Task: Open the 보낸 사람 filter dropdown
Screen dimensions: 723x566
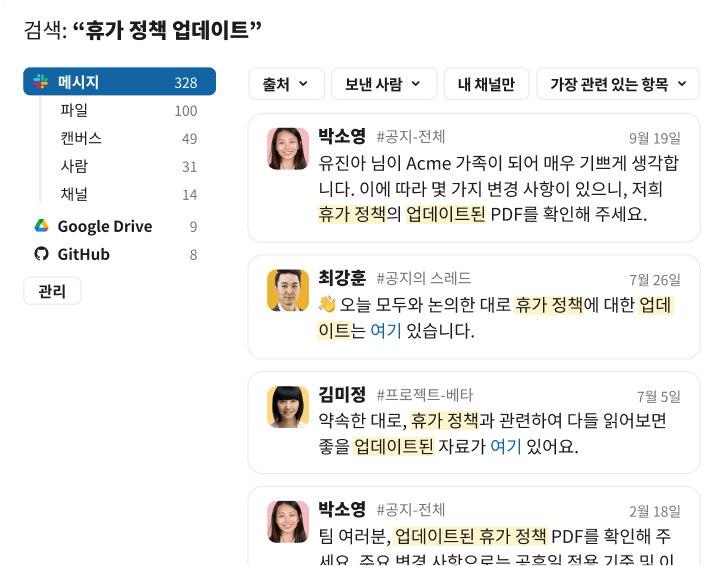Action: tap(384, 84)
